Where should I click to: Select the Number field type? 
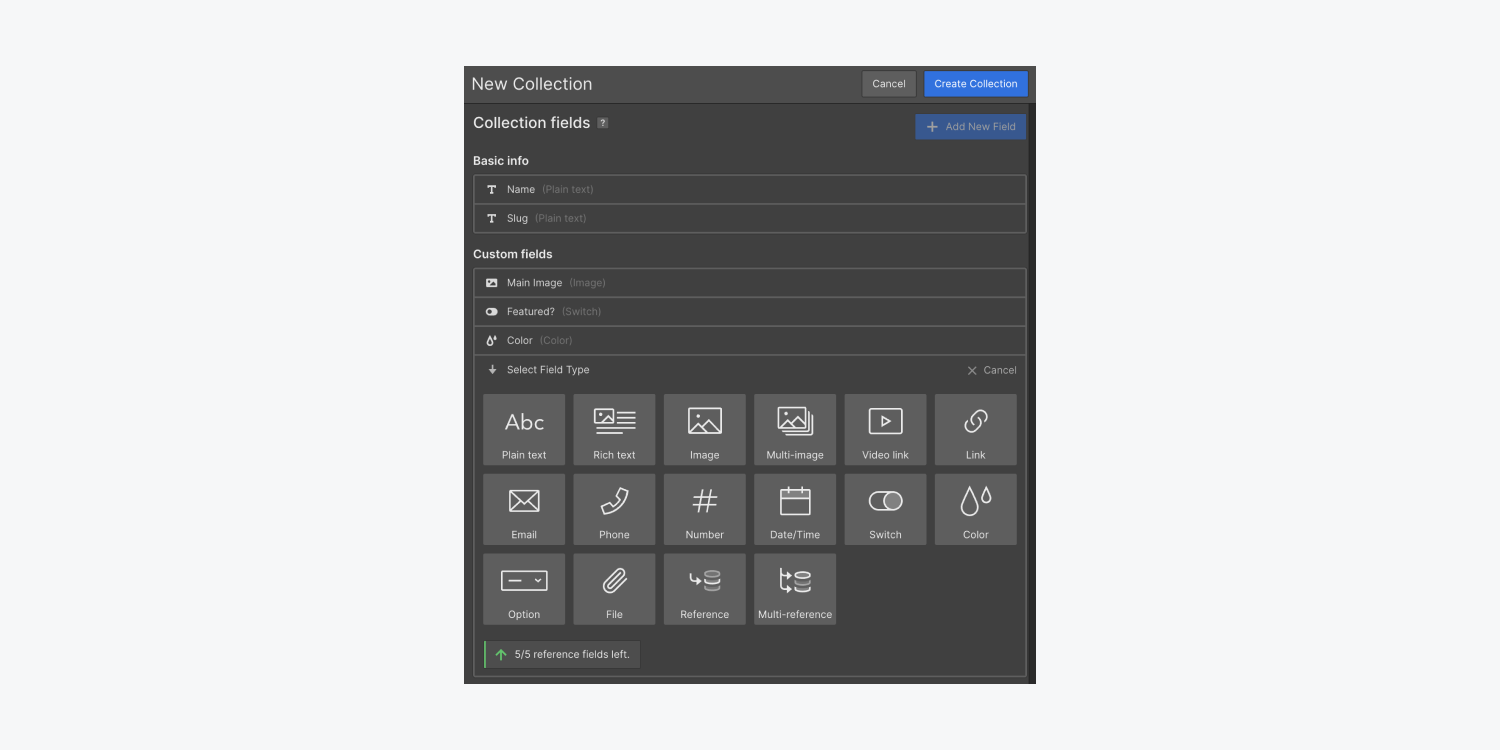[x=704, y=509]
